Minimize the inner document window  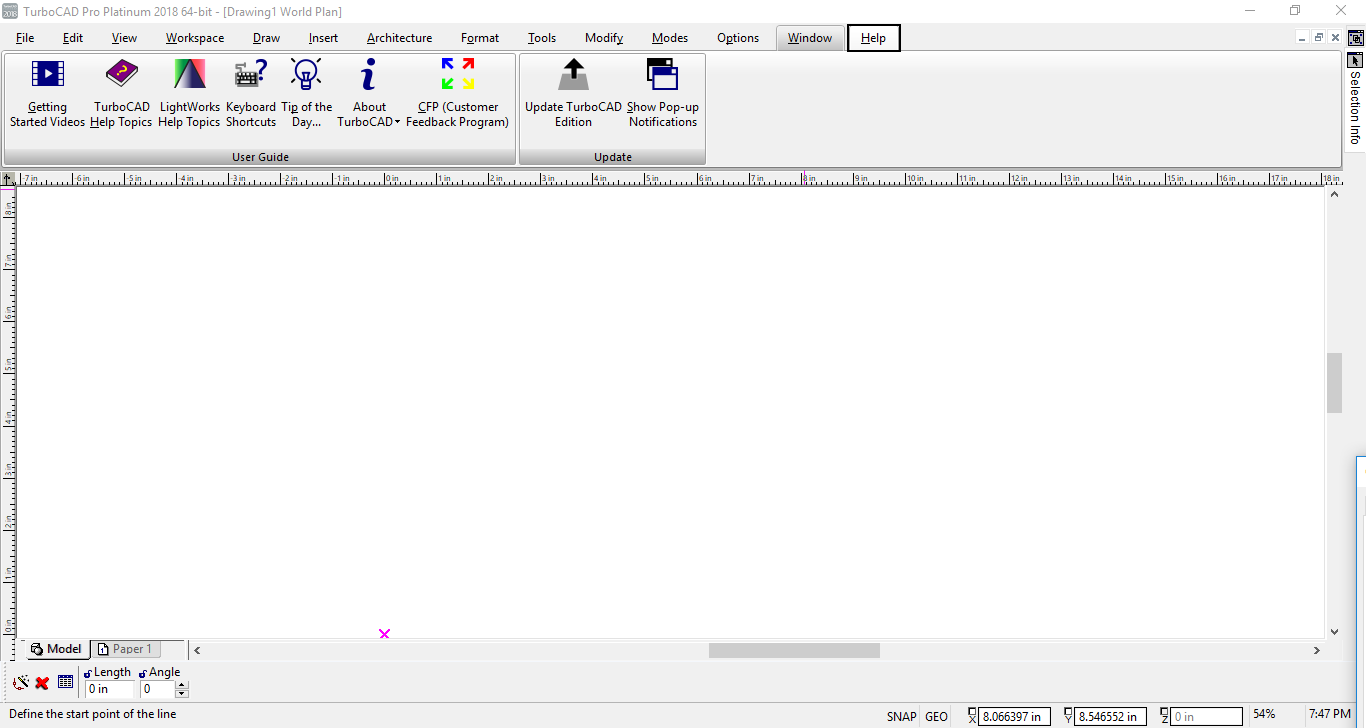point(1302,37)
